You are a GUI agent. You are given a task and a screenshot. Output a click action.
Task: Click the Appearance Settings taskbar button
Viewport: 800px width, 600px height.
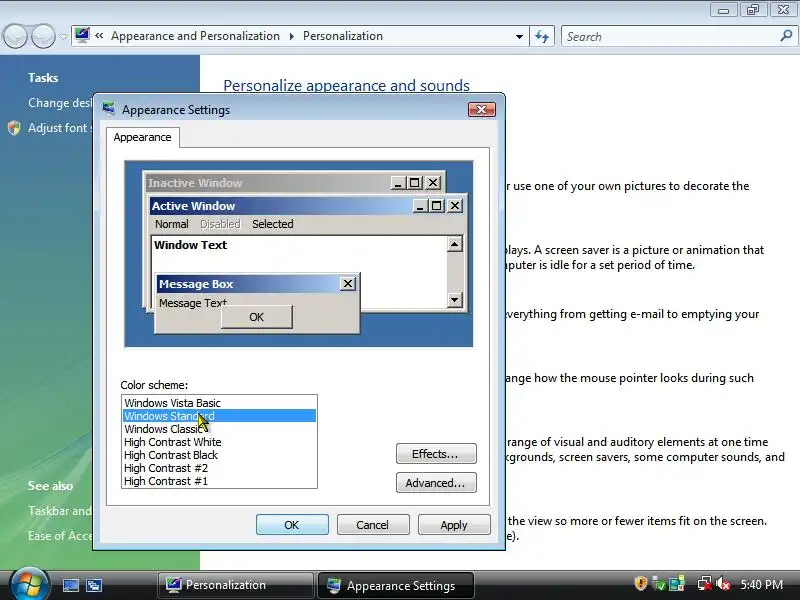point(395,585)
